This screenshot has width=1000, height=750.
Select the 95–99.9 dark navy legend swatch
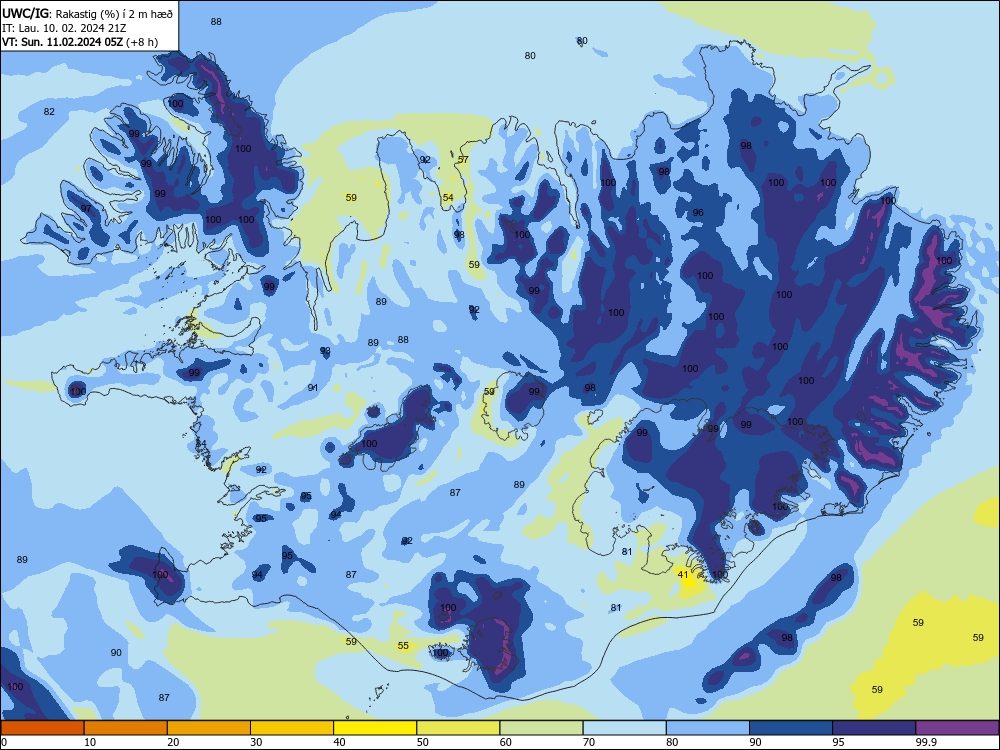coord(874,728)
